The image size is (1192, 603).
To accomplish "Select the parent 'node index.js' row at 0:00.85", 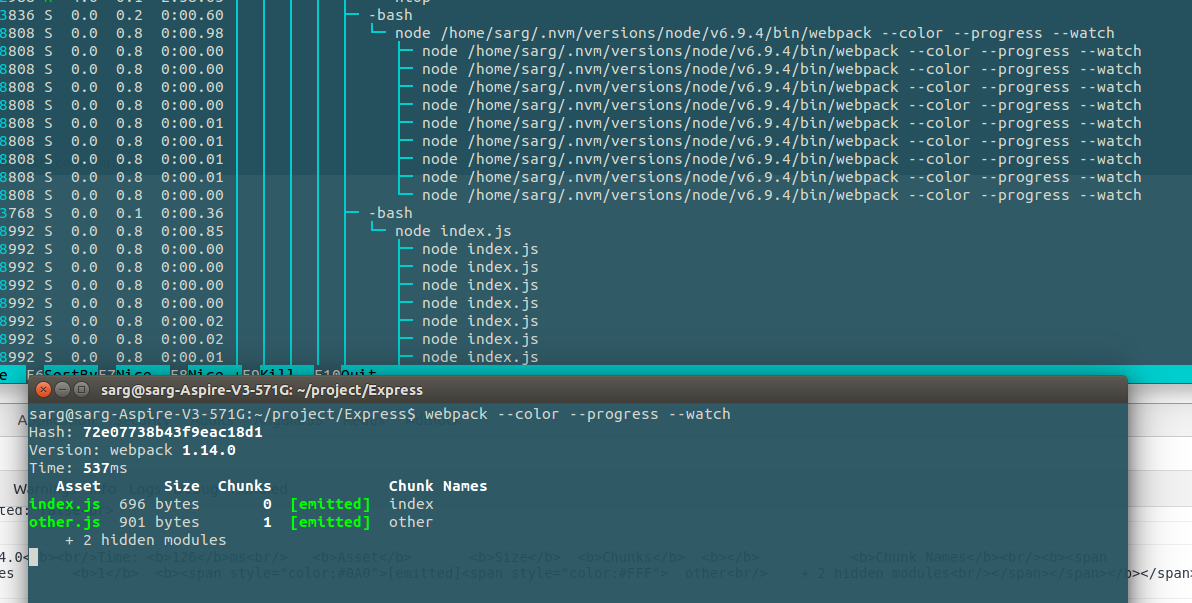I will tap(596, 231).
